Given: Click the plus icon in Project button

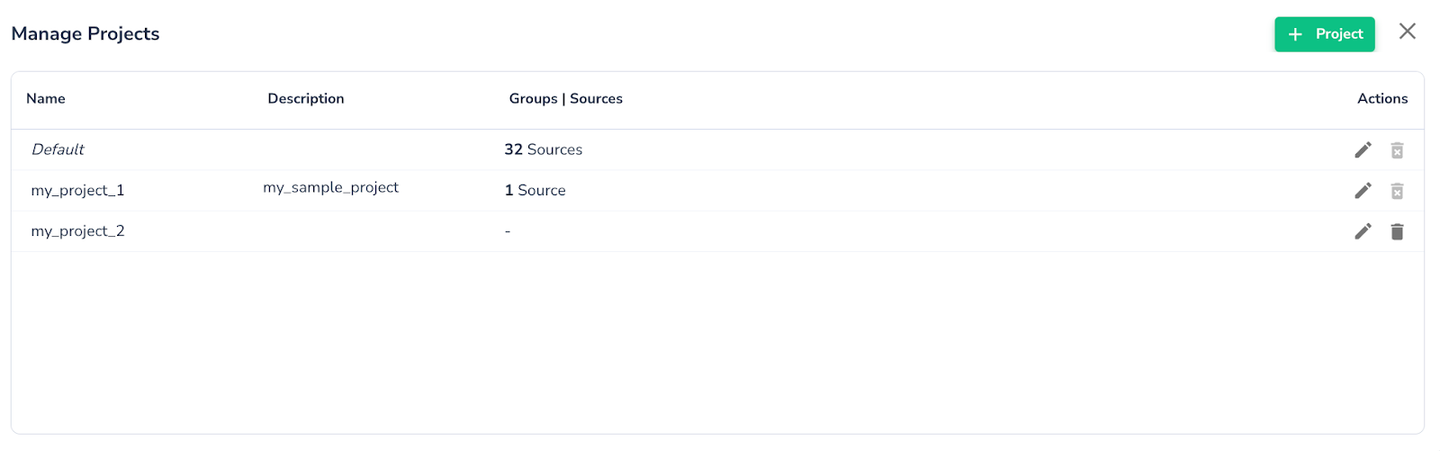Looking at the screenshot, I should click(1295, 34).
